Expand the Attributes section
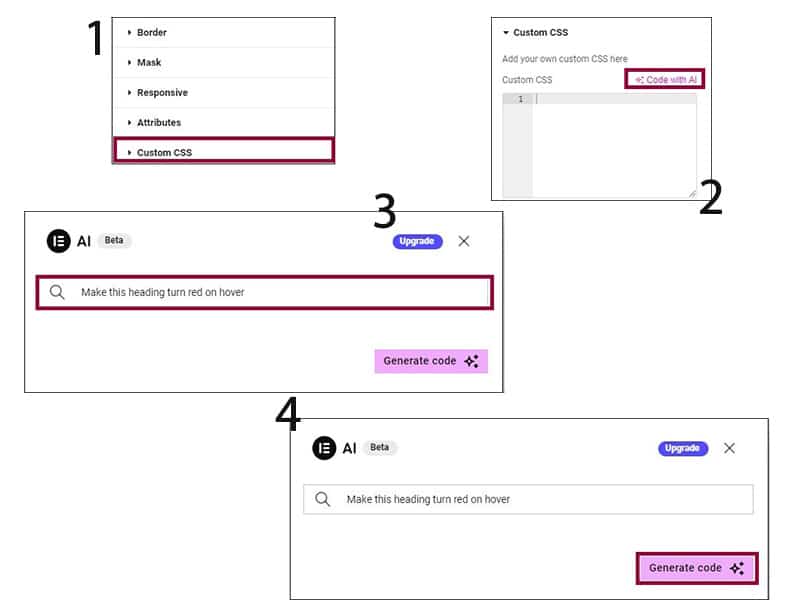The width and height of the screenshot is (800, 600). click(x=223, y=123)
